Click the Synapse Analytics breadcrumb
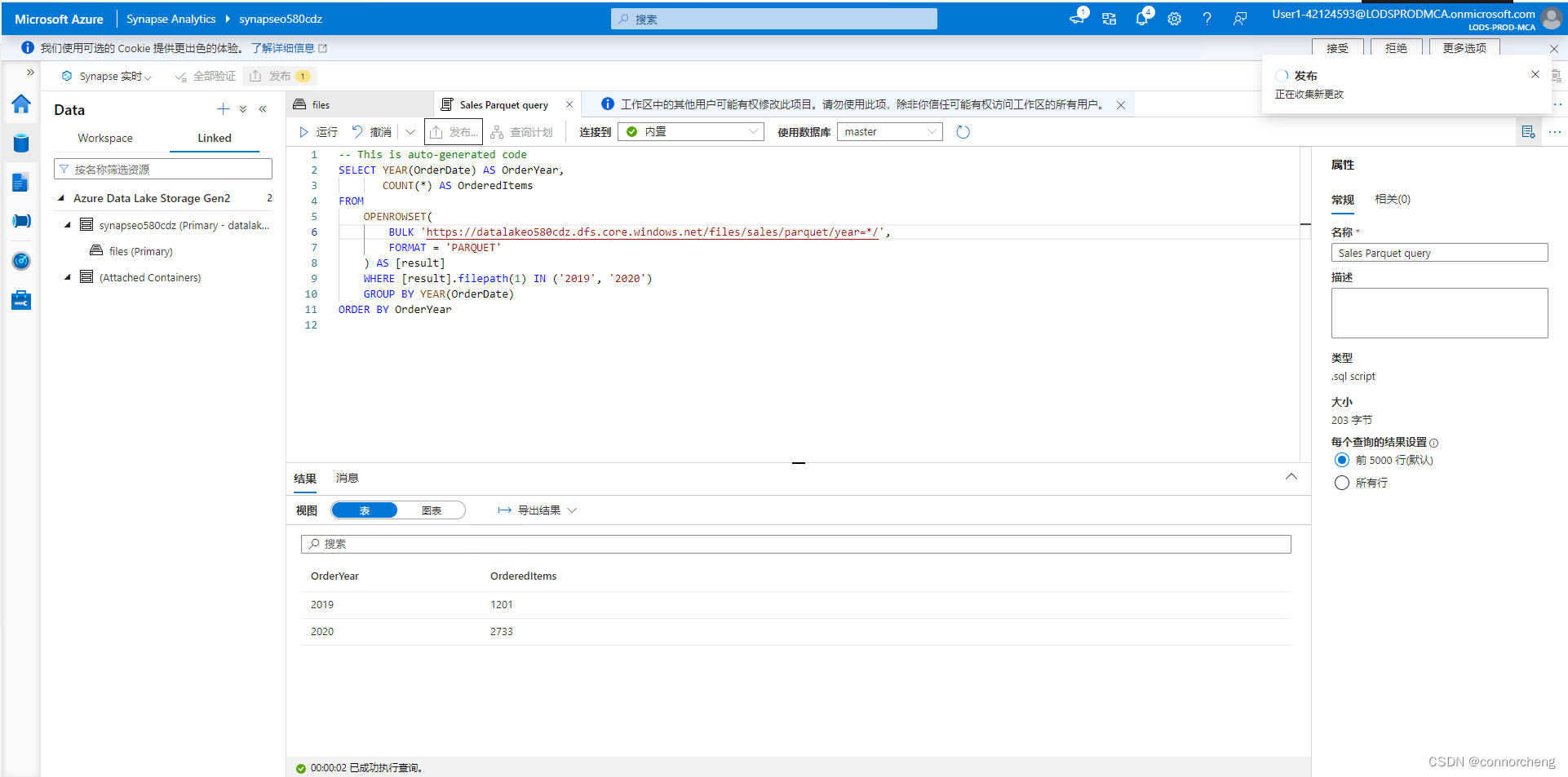This screenshot has height=777, width=1568. 171,19
